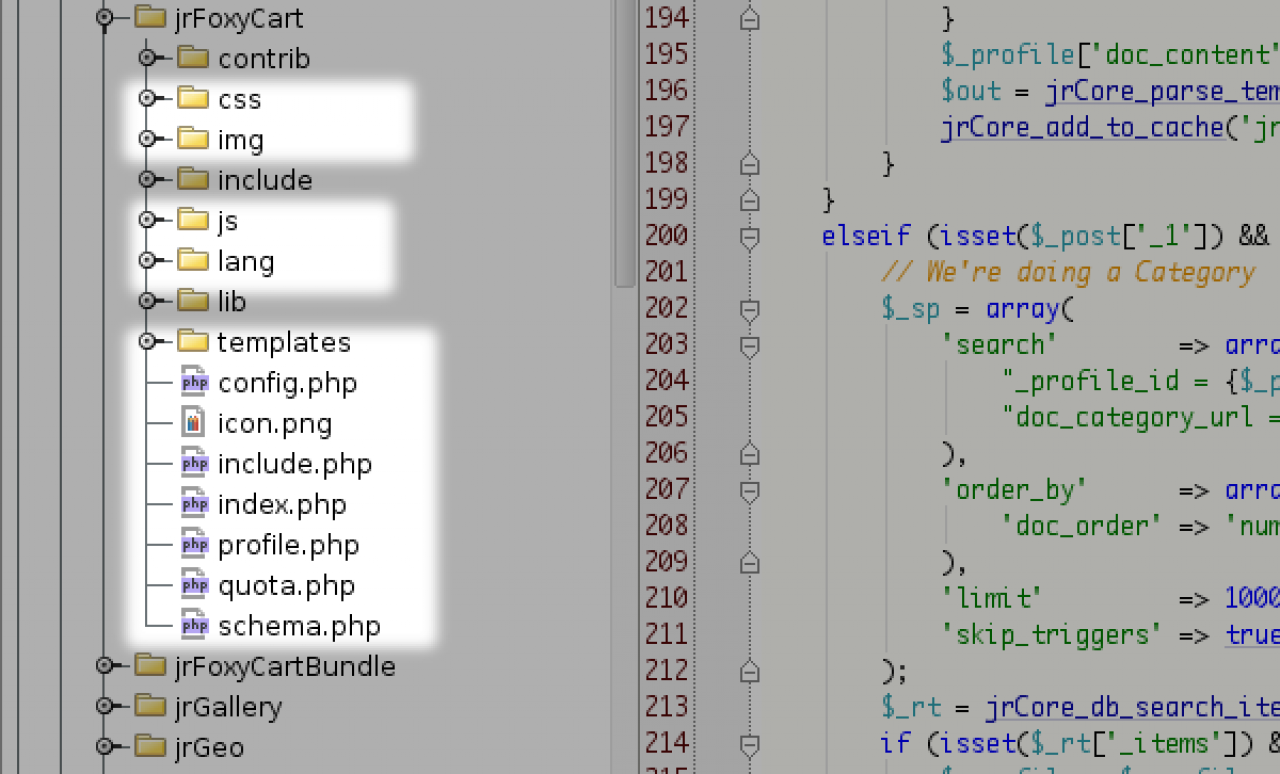
Task: Expand the lang folder node
Action: pos(148,261)
